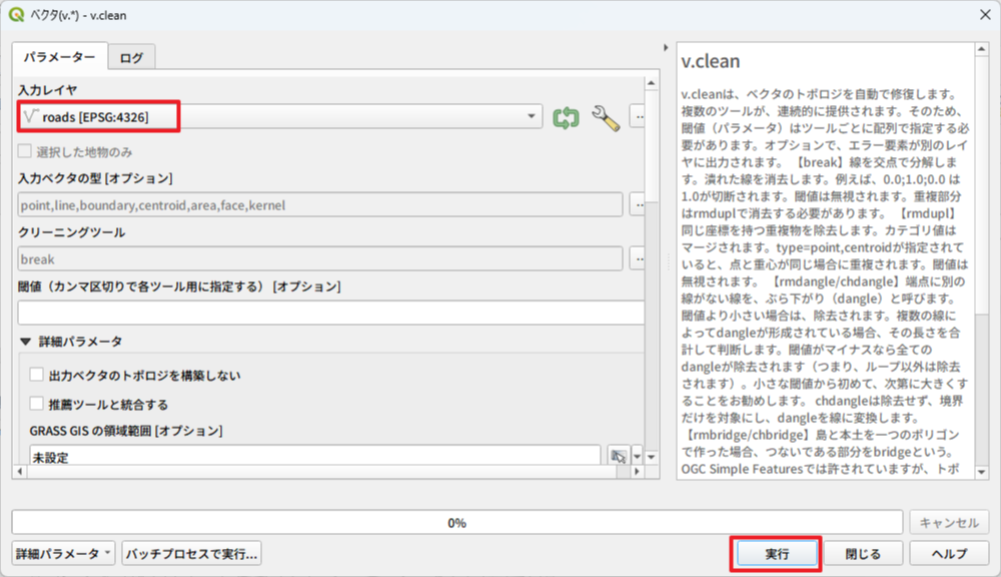Switch to the ログ tab
Screen dimensions: 1001x577
[132, 58]
